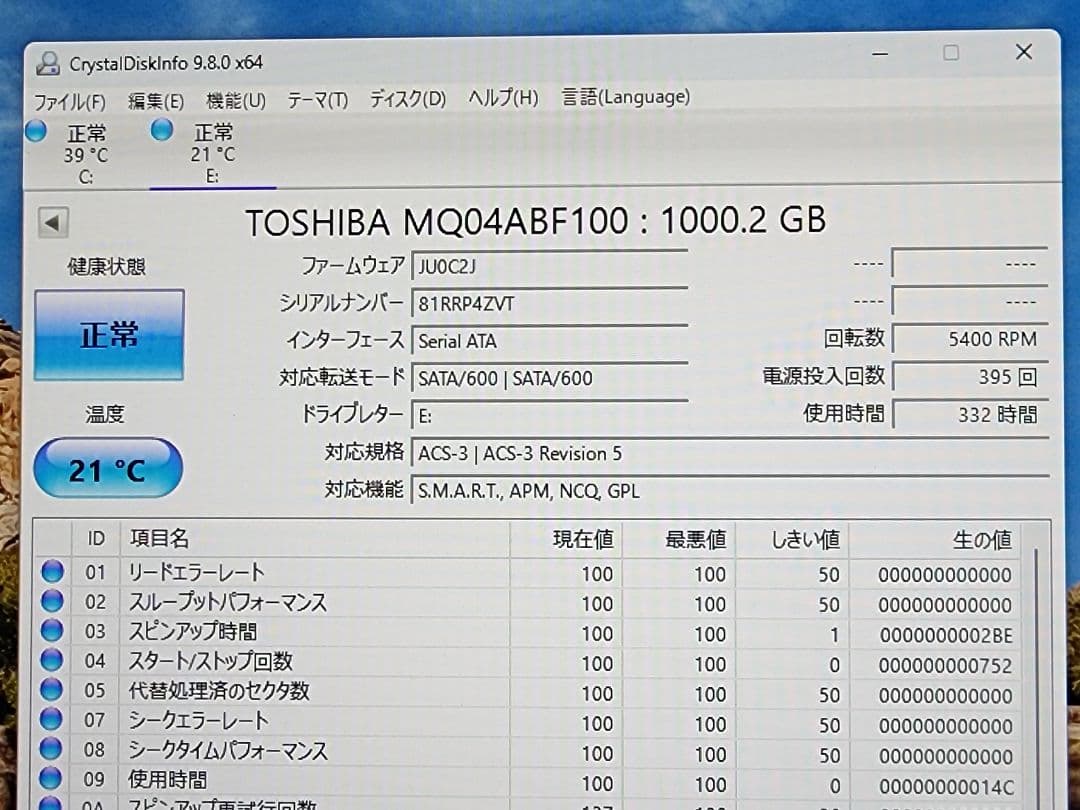Viewport: 1080px width, 810px height.
Task: Click rotation rate field 5400 RPM
Action: click(970, 338)
